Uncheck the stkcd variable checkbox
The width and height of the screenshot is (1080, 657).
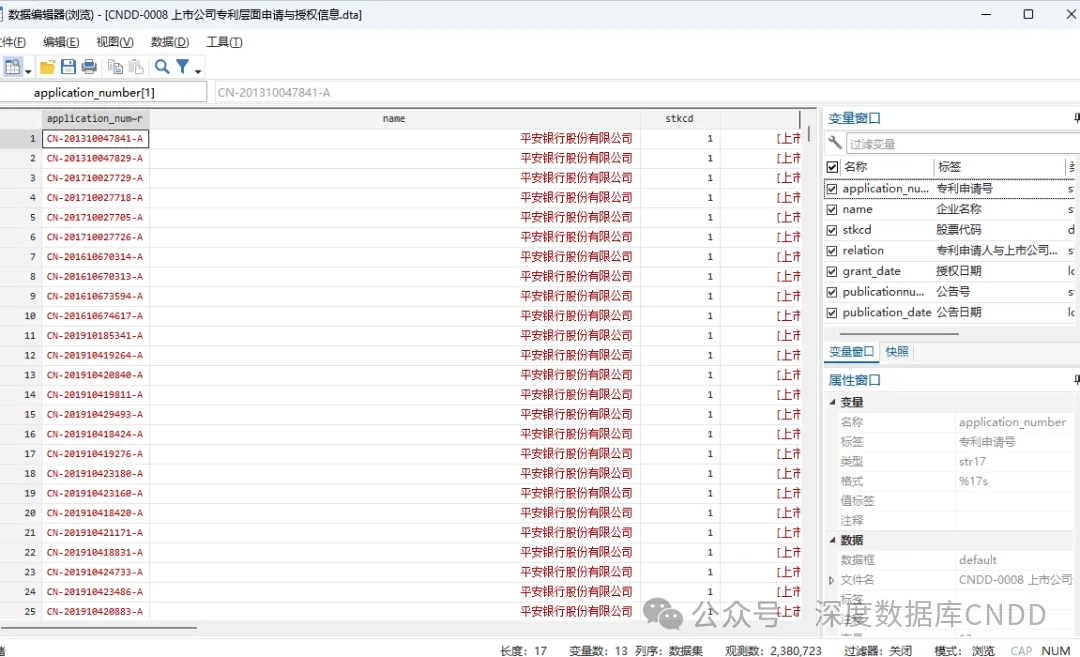coord(832,230)
